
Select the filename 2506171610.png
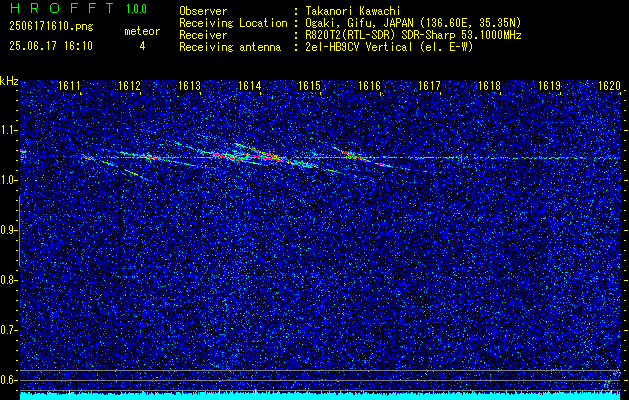point(51,27)
